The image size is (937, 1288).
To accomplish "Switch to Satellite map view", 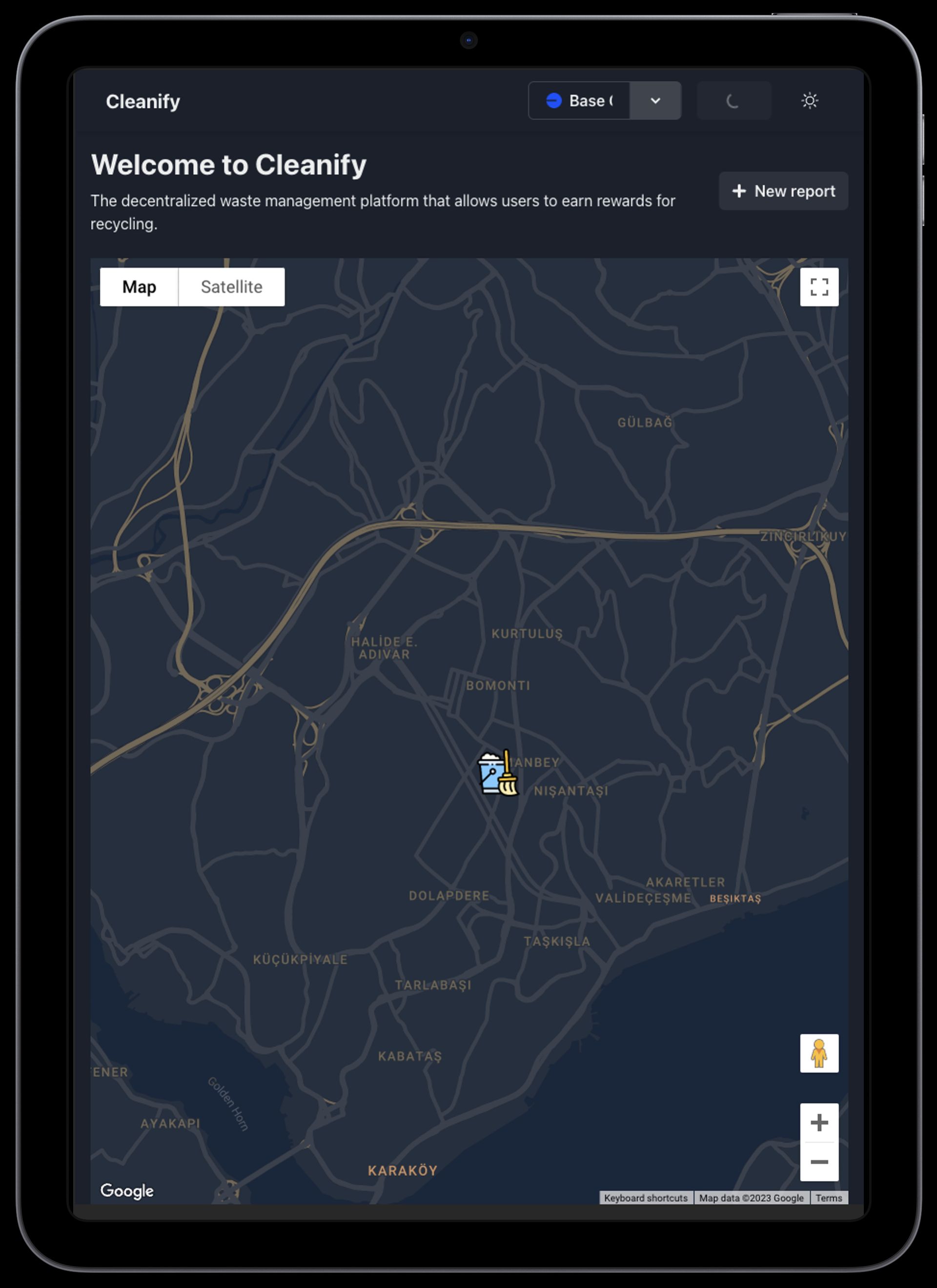I will (231, 288).
